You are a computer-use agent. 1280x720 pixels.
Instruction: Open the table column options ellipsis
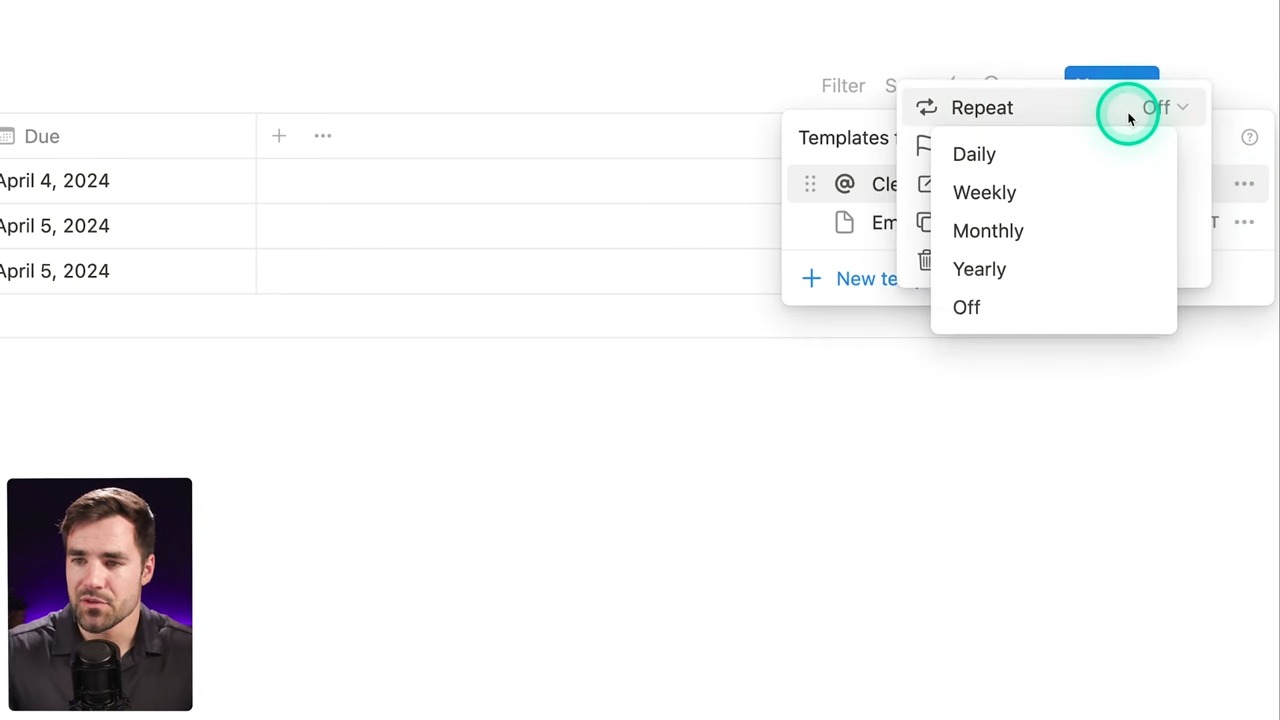pyautogui.click(x=323, y=136)
